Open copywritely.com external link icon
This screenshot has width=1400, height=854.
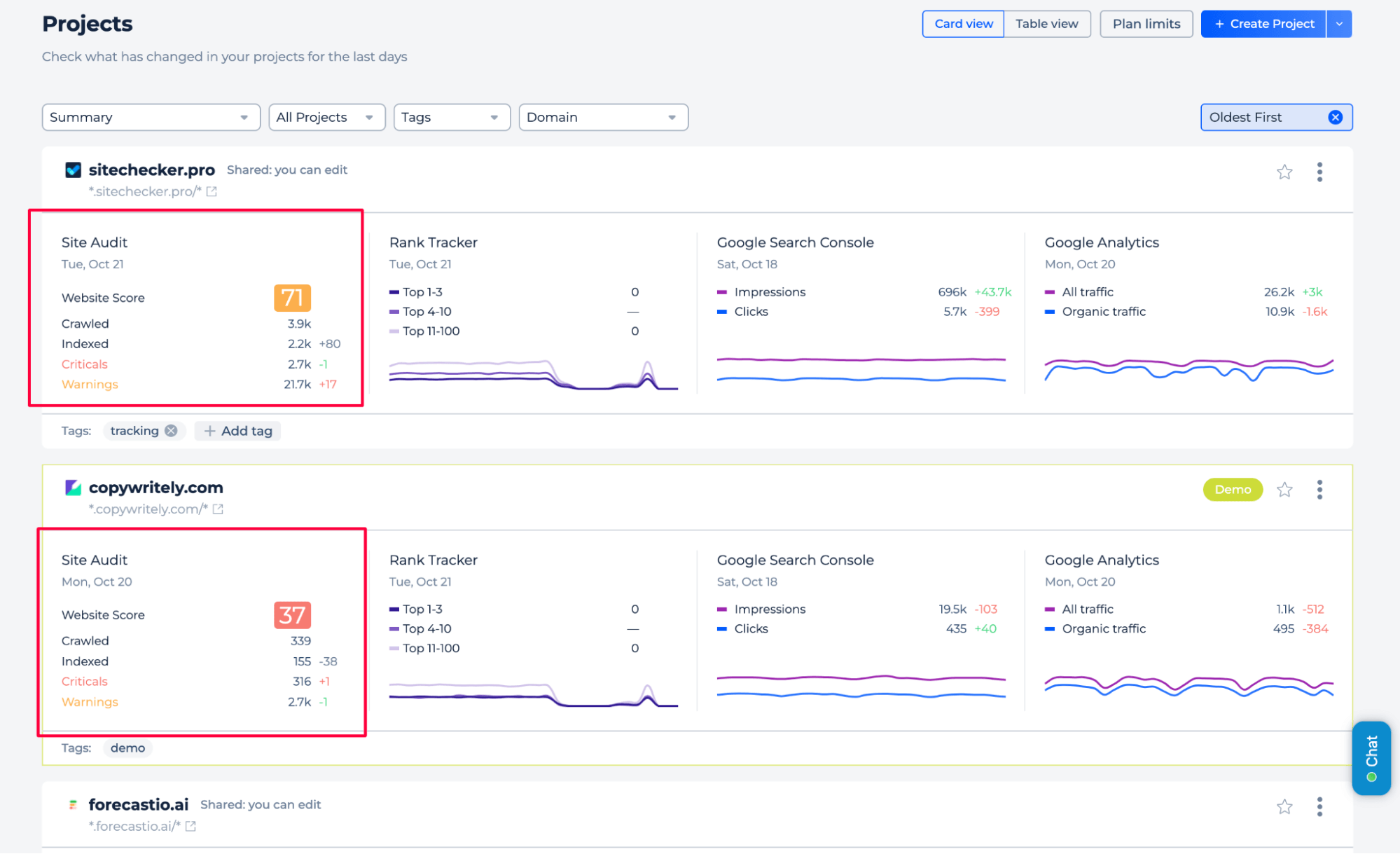[218, 509]
